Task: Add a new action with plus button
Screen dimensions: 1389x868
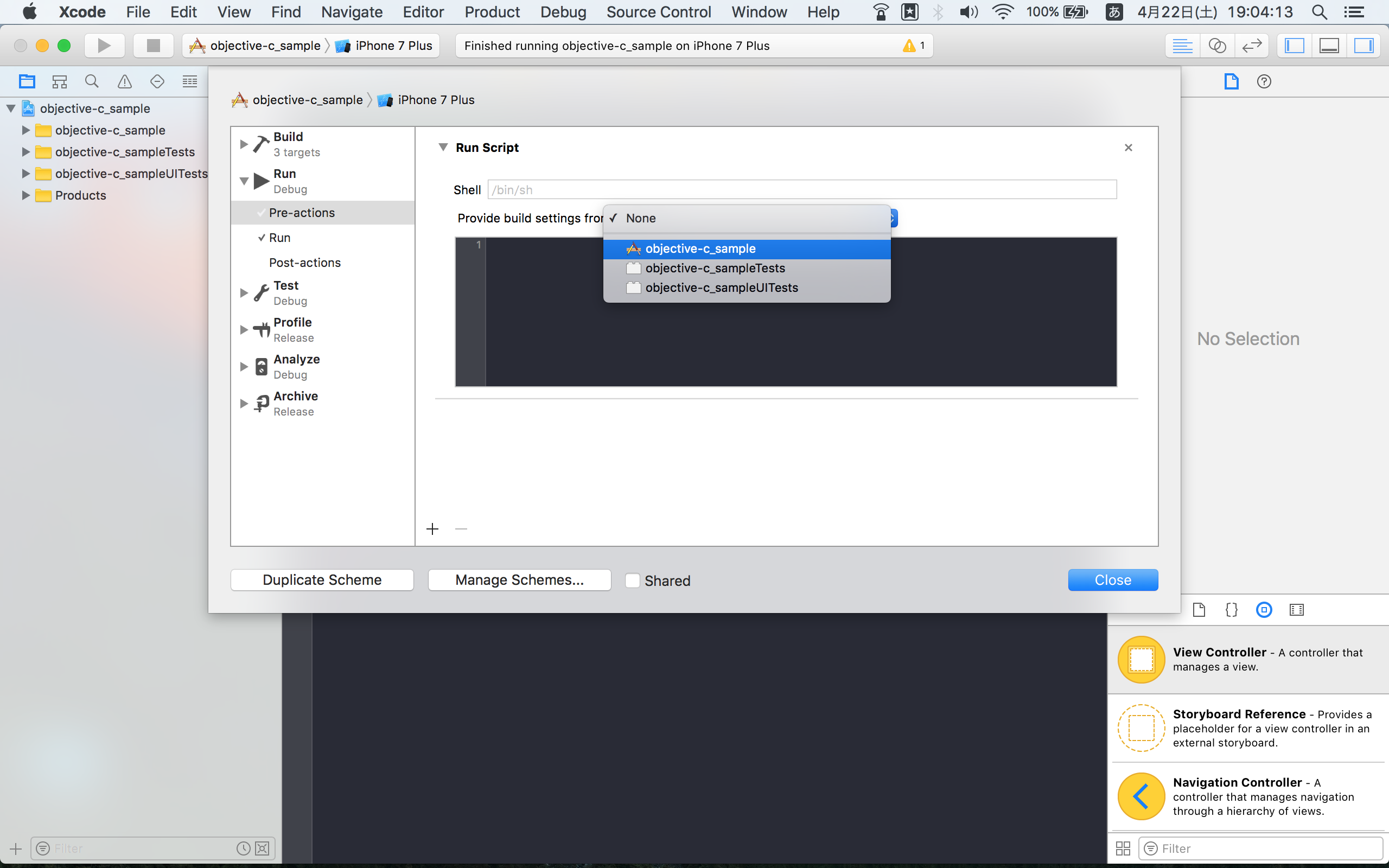Action: (433, 529)
